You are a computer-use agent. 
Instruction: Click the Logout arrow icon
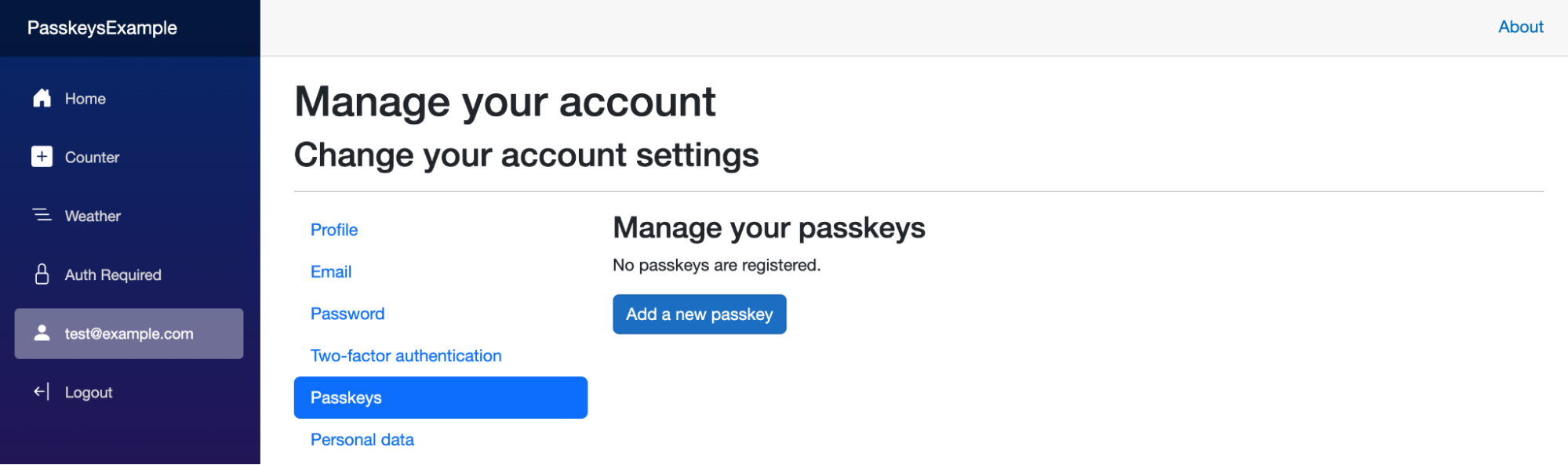tap(42, 391)
